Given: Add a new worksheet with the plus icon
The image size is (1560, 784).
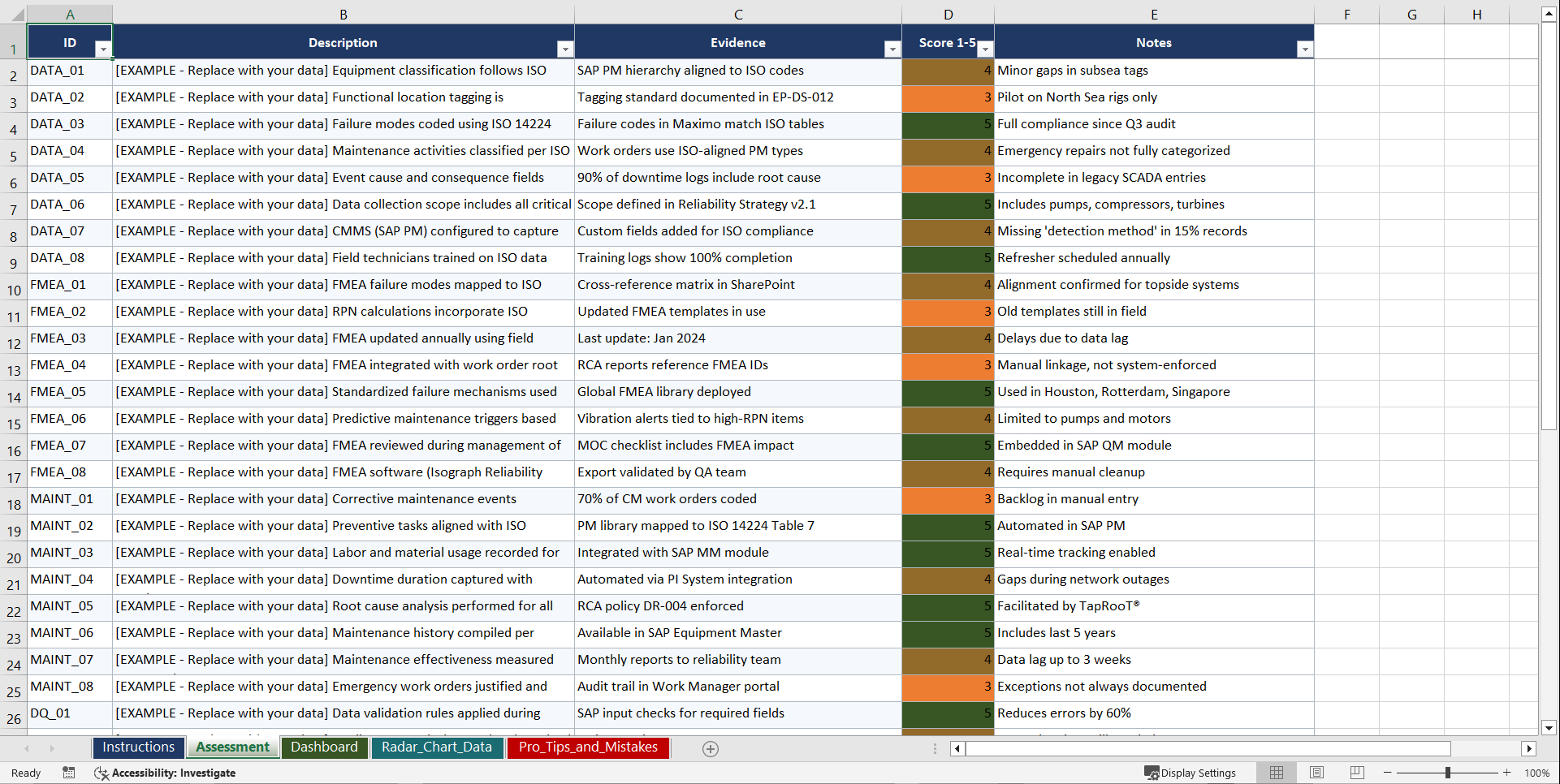Looking at the screenshot, I should [x=711, y=748].
